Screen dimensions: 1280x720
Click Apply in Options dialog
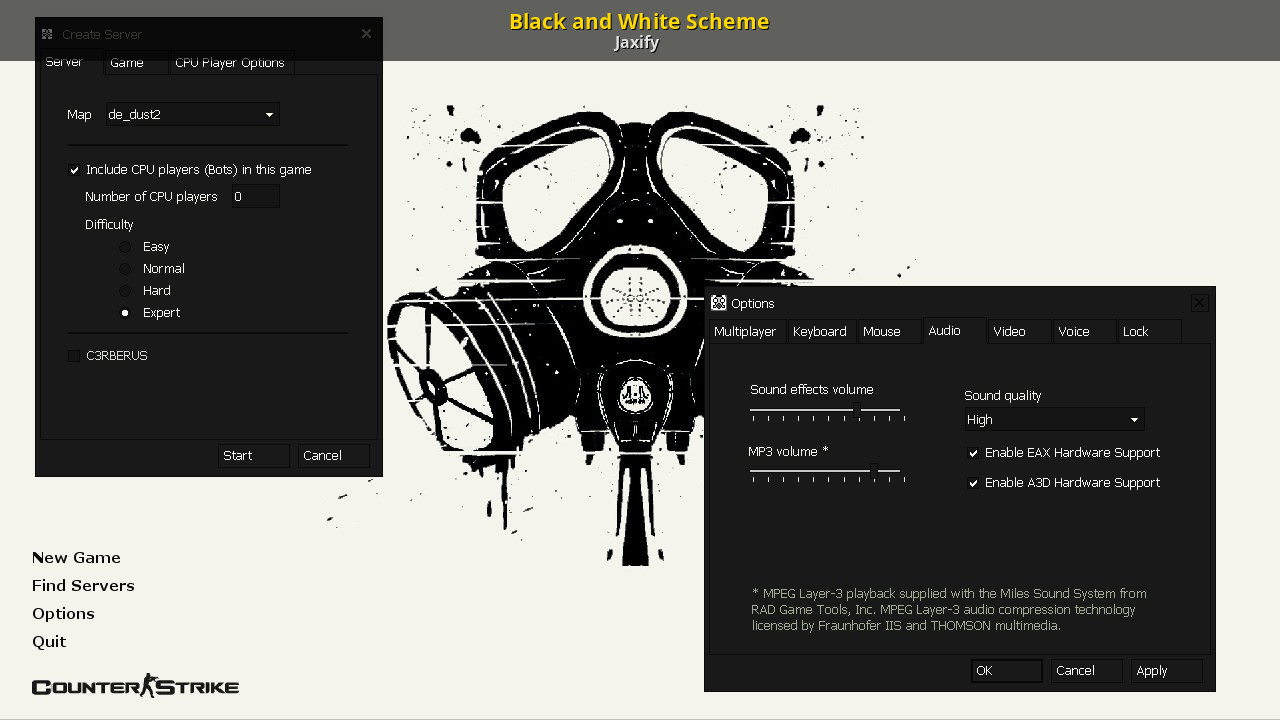point(1166,671)
